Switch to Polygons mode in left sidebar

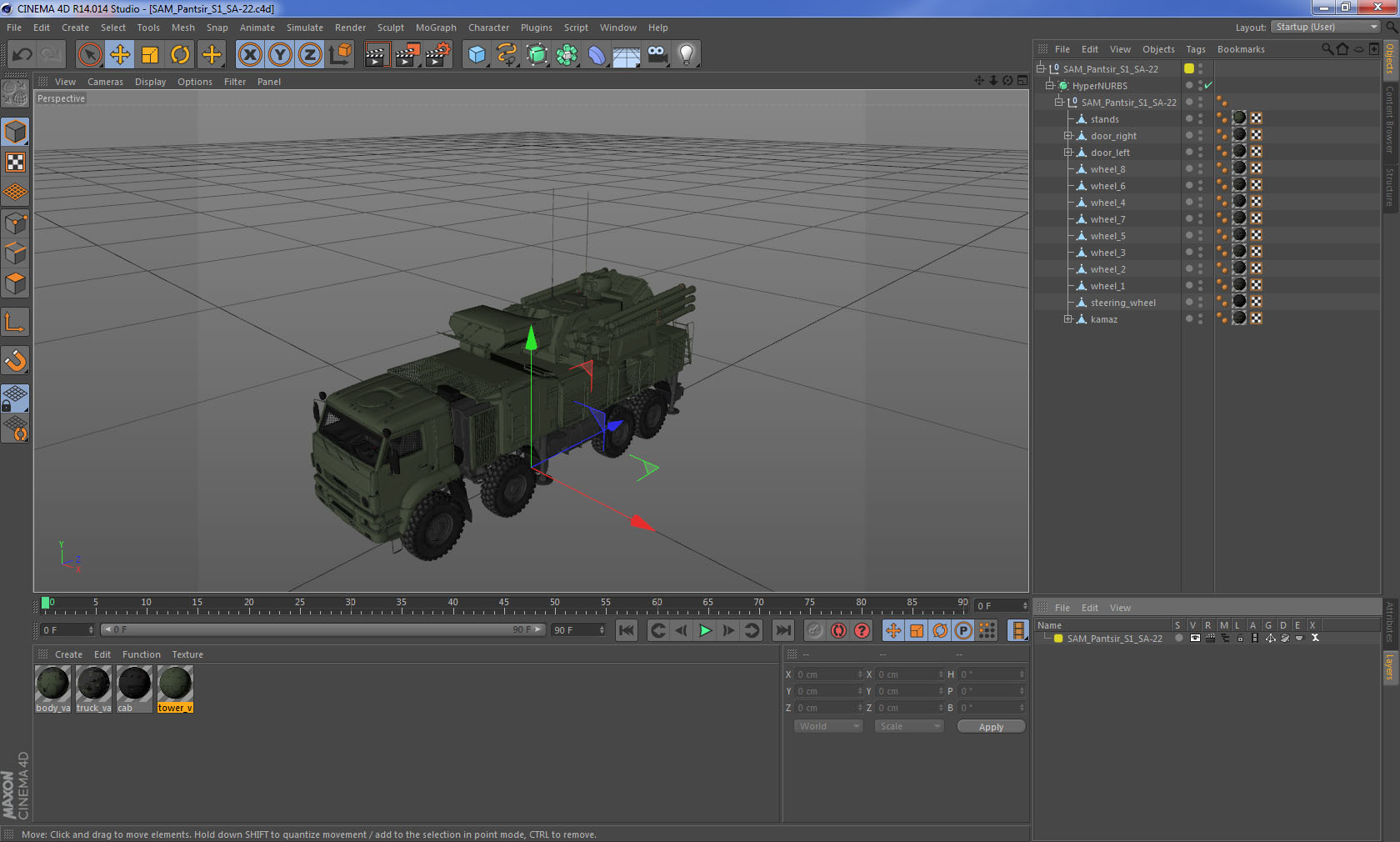15,283
